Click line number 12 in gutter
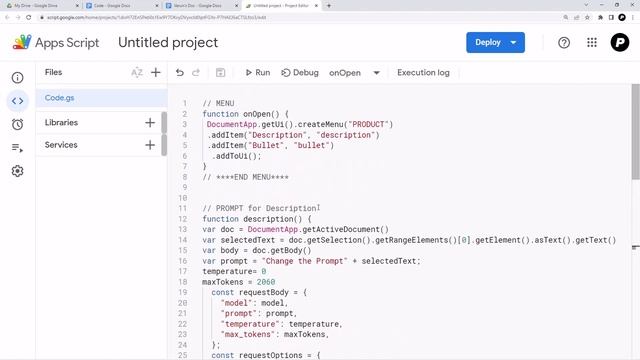 coord(182,219)
